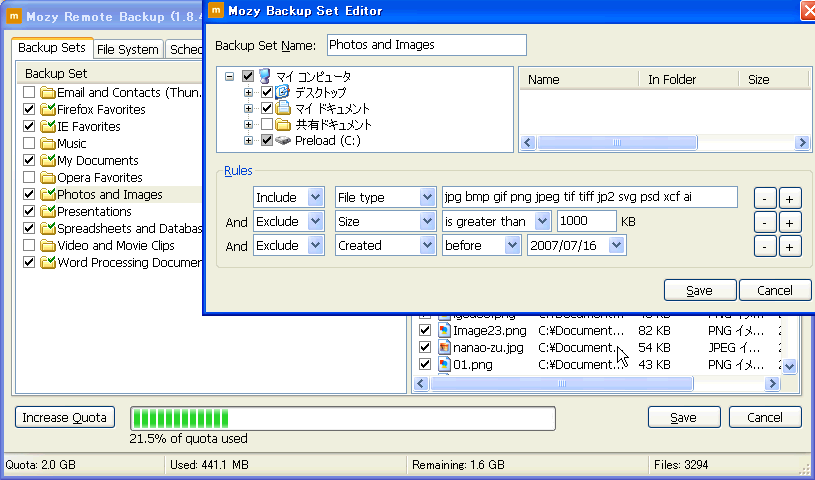Click the Preload (C:) drive icon

point(283,140)
